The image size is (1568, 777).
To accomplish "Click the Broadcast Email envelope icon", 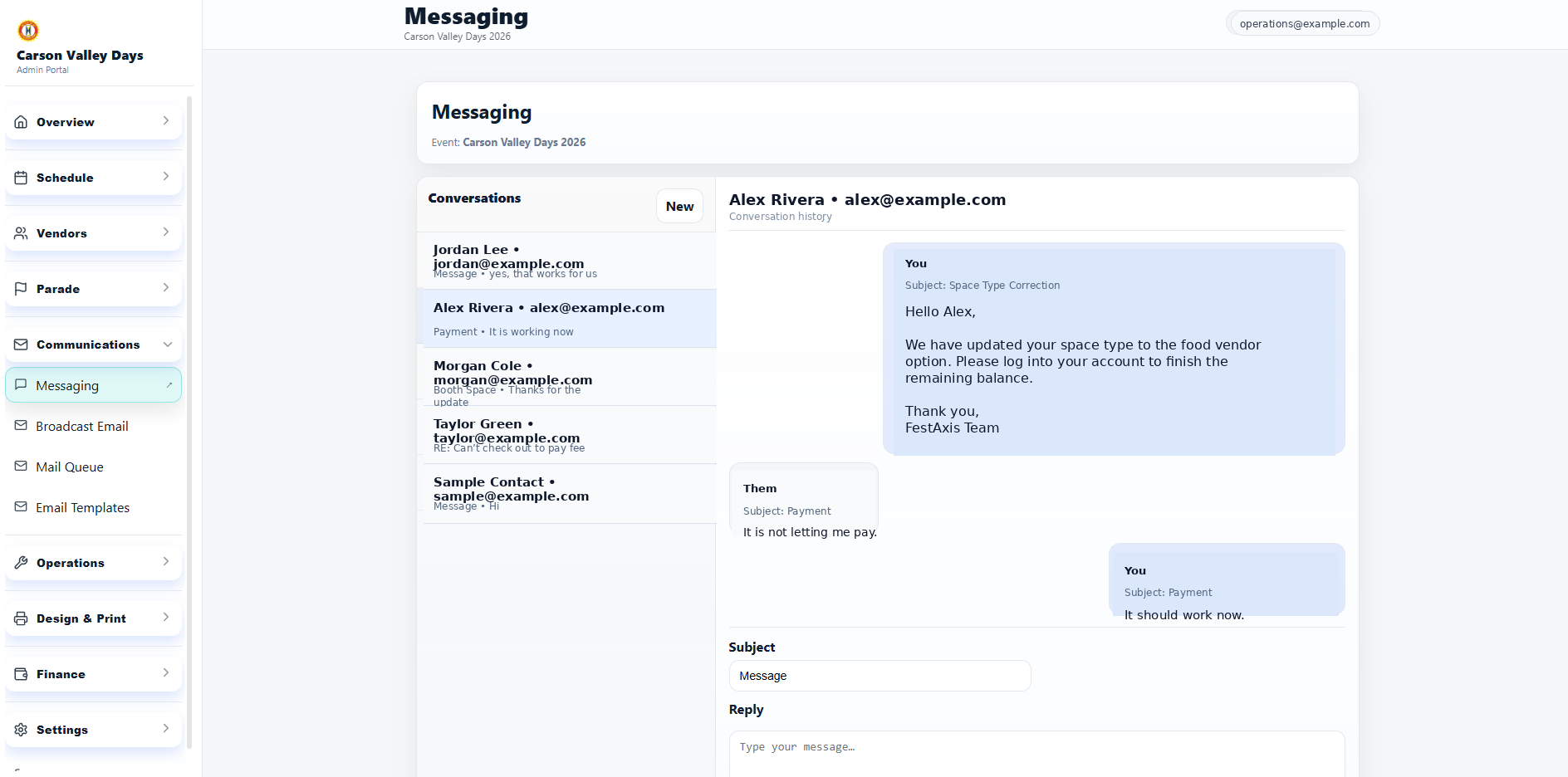I will (21, 426).
